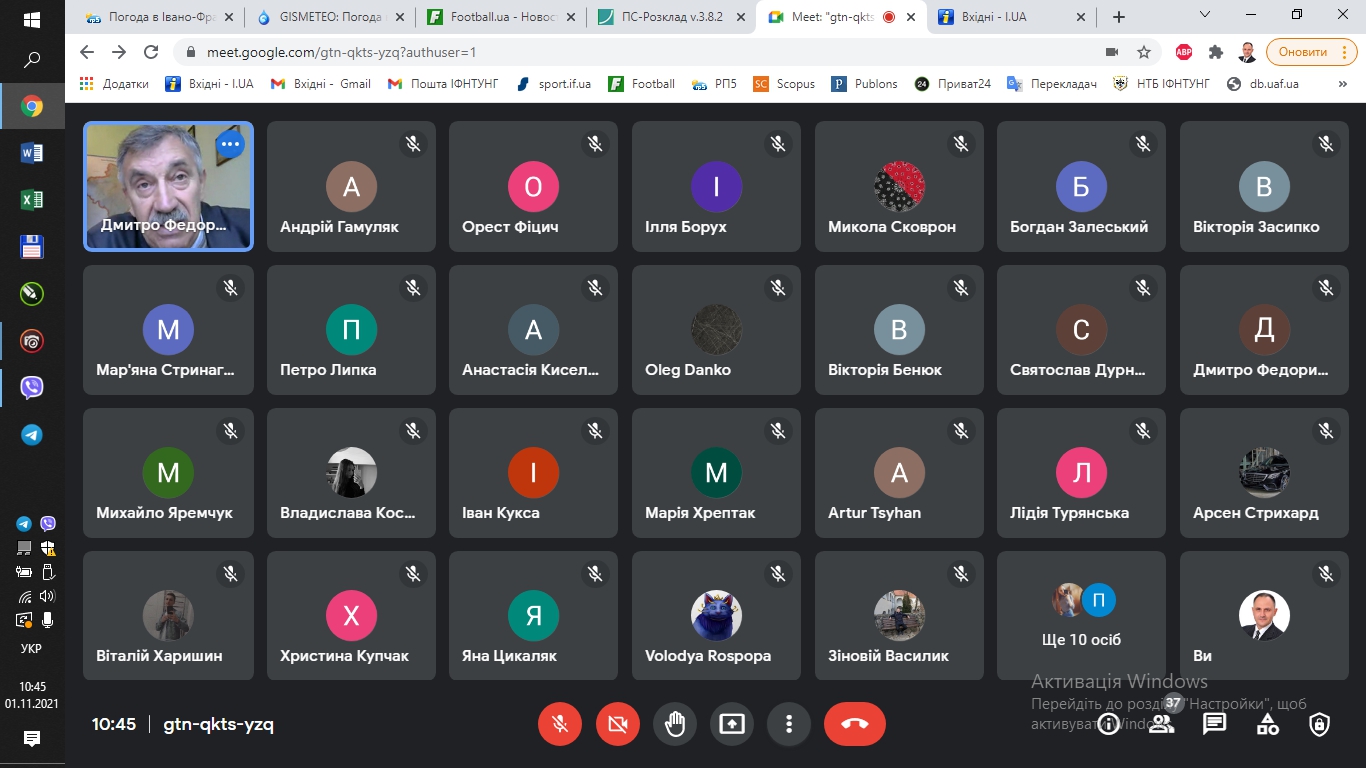Viewport: 1366px width, 768px height.
Task: Open meeting details info icon
Action: [x=1108, y=725]
